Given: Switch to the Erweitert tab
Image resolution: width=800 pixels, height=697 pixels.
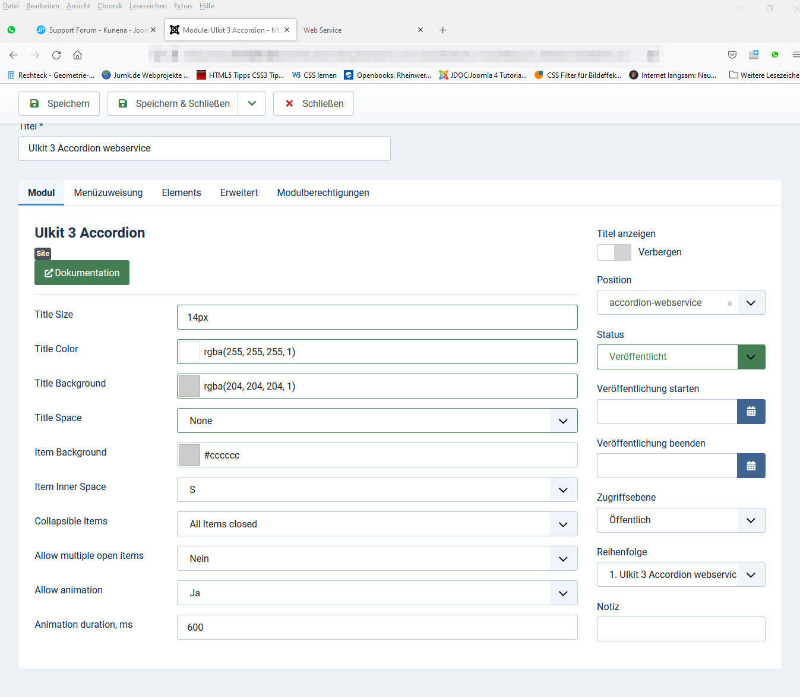Looking at the screenshot, I should [239, 193].
